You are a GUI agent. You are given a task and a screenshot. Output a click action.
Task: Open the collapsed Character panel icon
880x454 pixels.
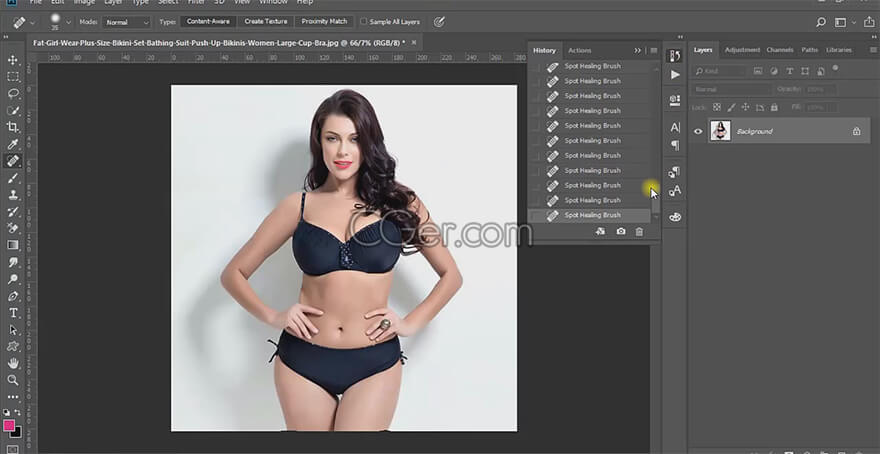point(675,127)
